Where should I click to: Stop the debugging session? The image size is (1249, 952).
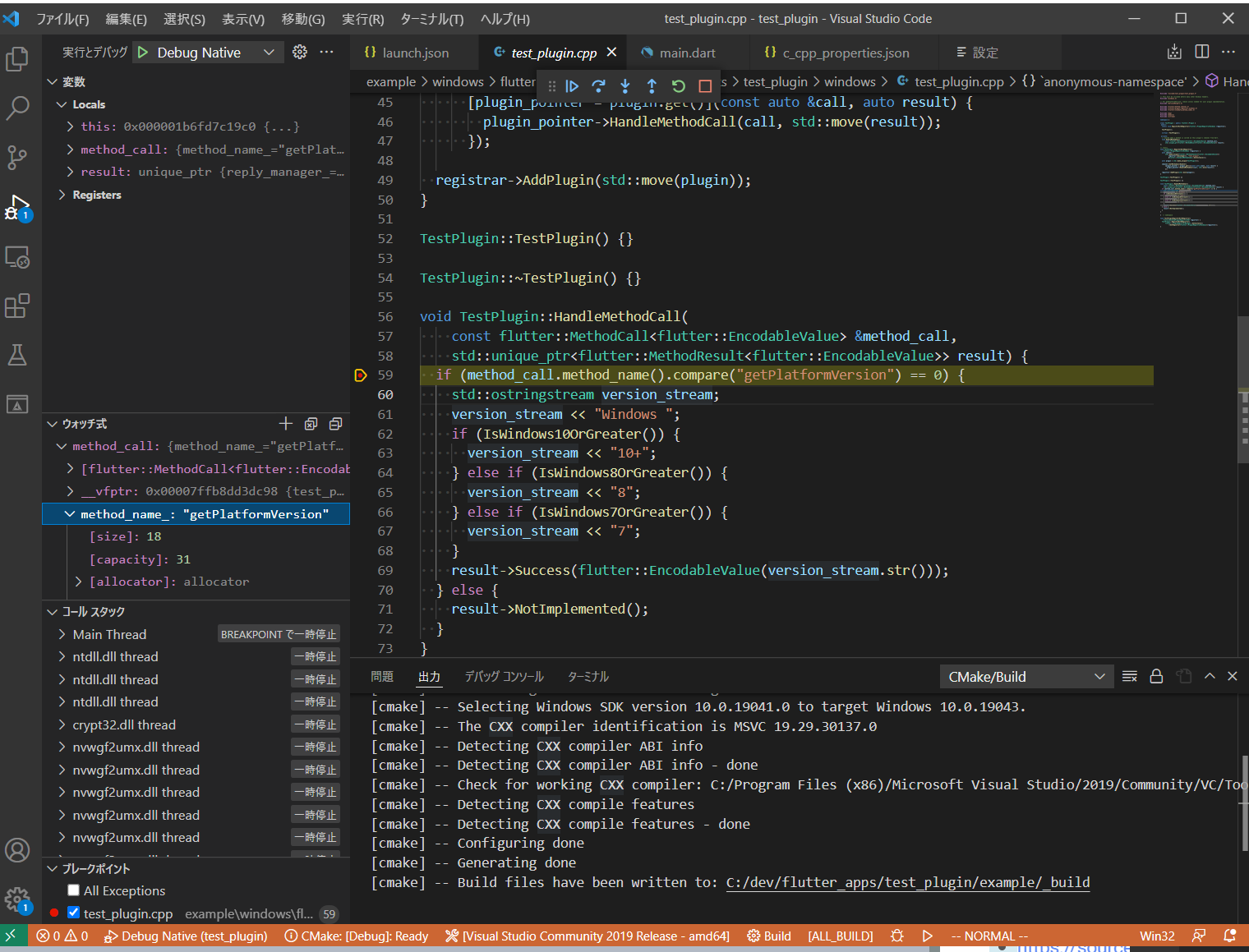tap(705, 86)
